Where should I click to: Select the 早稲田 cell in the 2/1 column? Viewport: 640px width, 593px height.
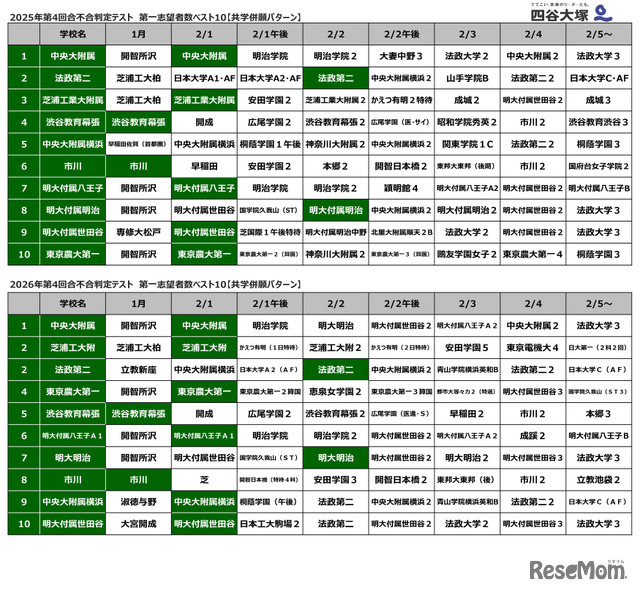(x=204, y=166)
